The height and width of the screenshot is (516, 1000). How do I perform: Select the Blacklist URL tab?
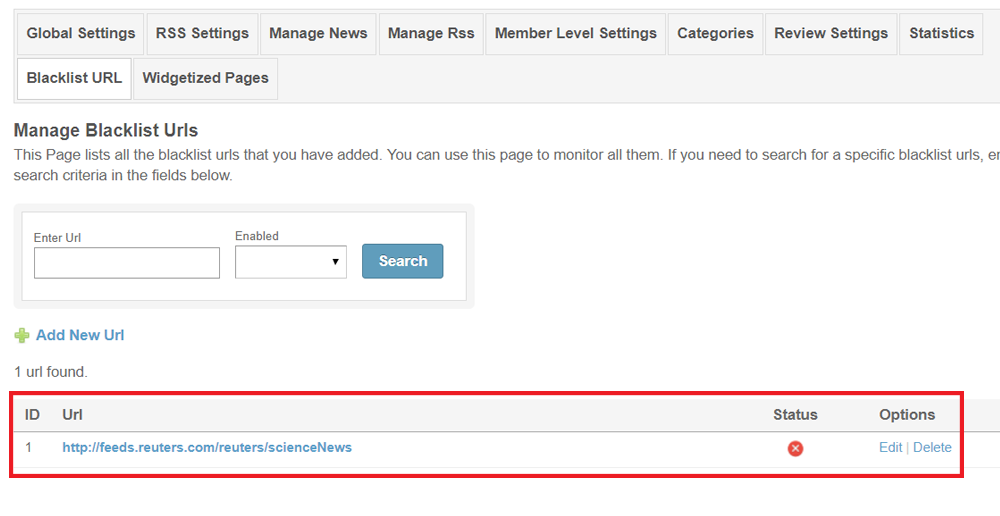pos(74,78)
